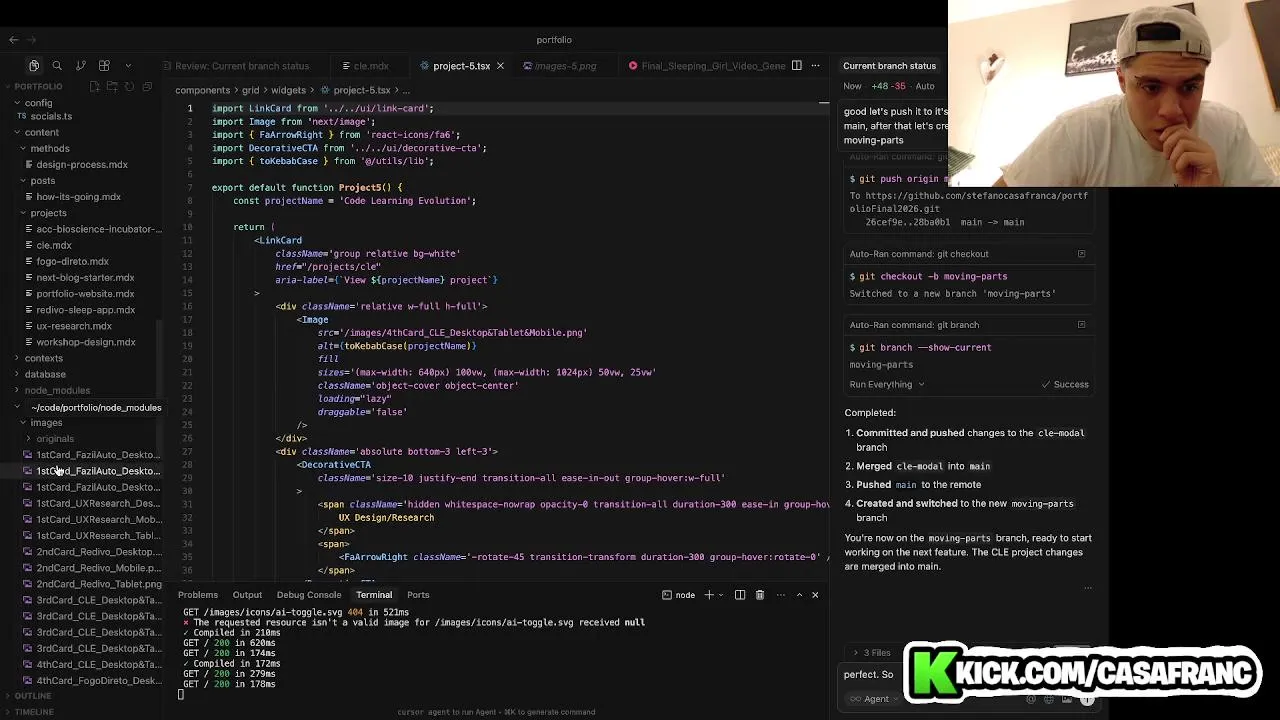
Task: Expand the originals folder
Action: tap(55, 439)
